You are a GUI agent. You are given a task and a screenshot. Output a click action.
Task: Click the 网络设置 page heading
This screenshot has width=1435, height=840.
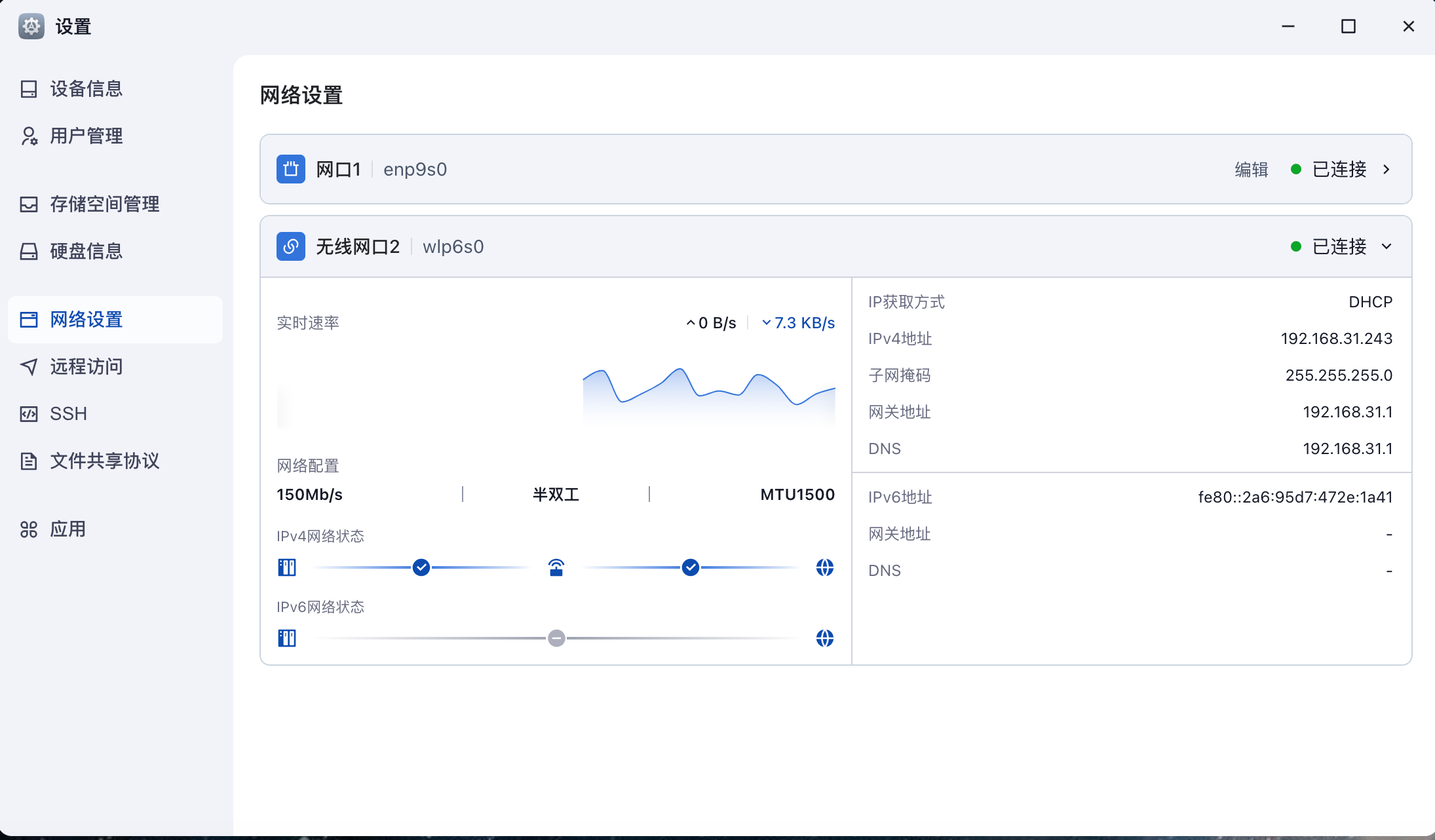[x=301, y=96]
